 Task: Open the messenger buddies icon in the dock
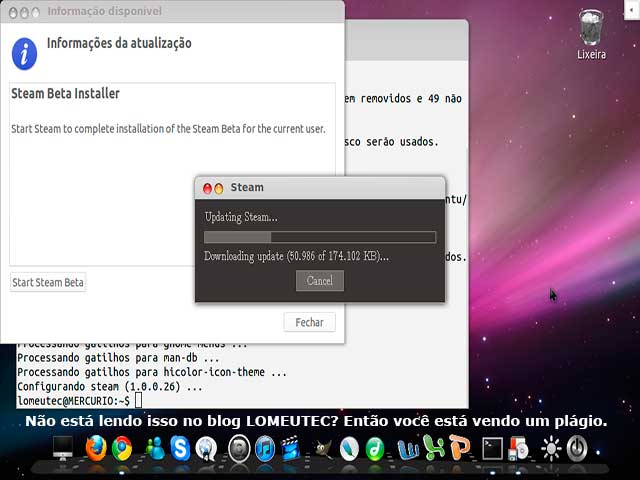155,449
